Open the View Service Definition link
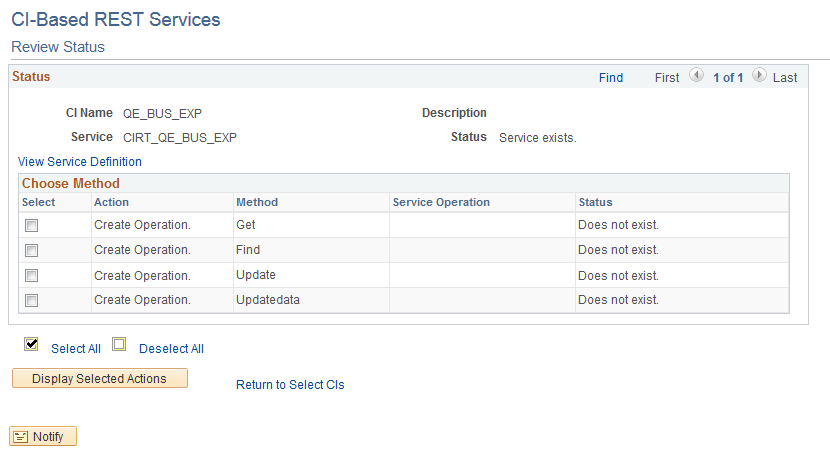 coord(80,161)
